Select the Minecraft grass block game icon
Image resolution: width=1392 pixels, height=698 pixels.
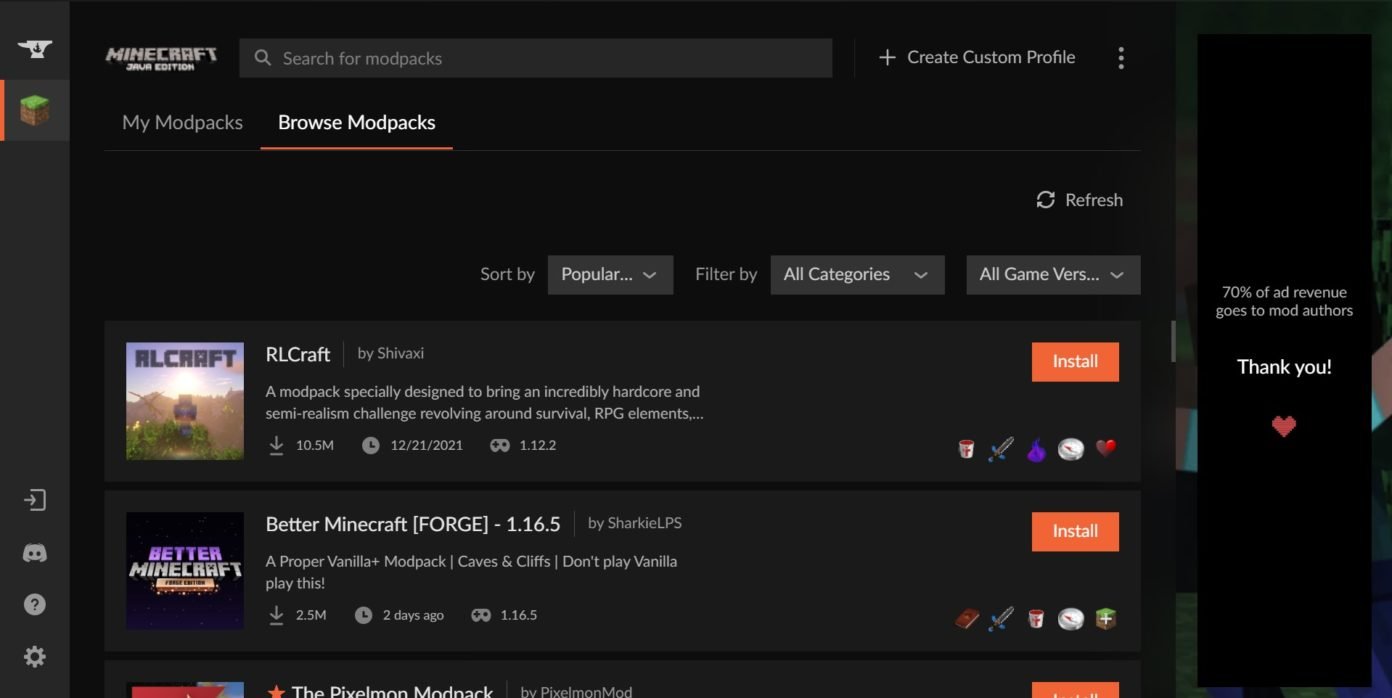[x=35, y=110]
